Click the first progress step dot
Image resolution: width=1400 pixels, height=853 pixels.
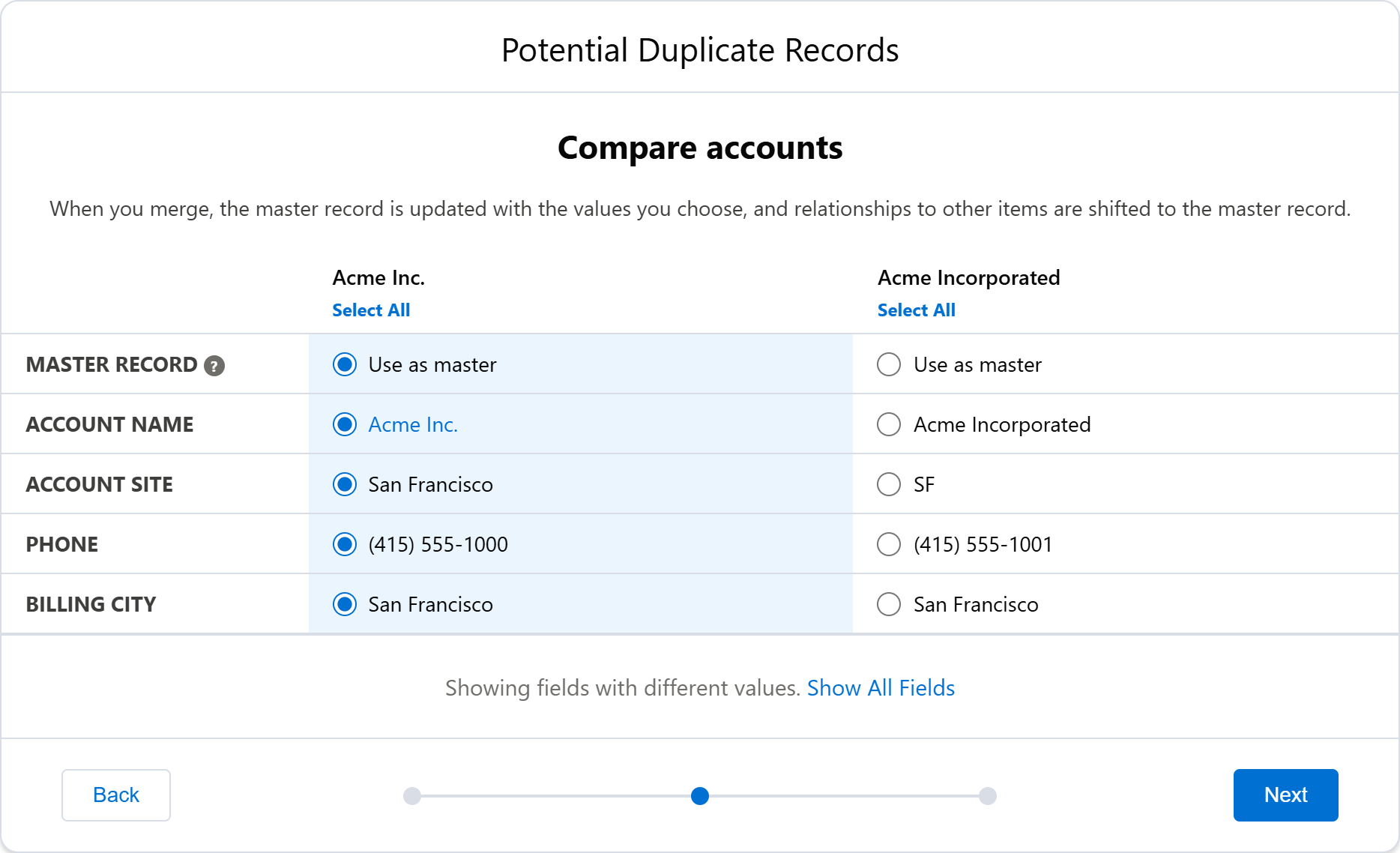coord(411,796)
